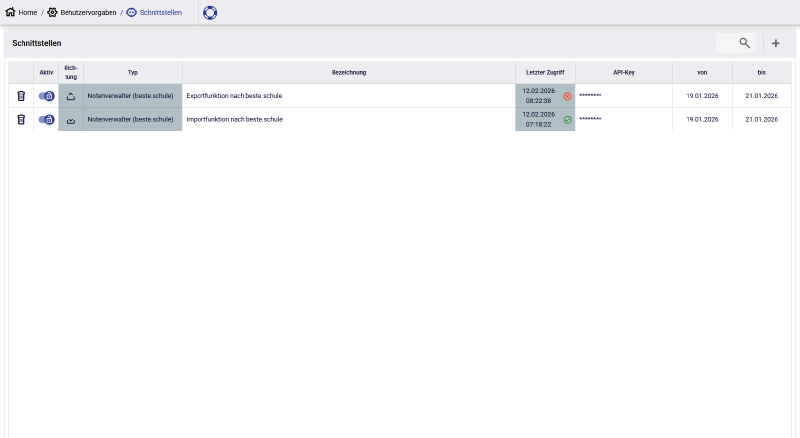Click the Typ column header
800x438 pixels.
(132, 72)
